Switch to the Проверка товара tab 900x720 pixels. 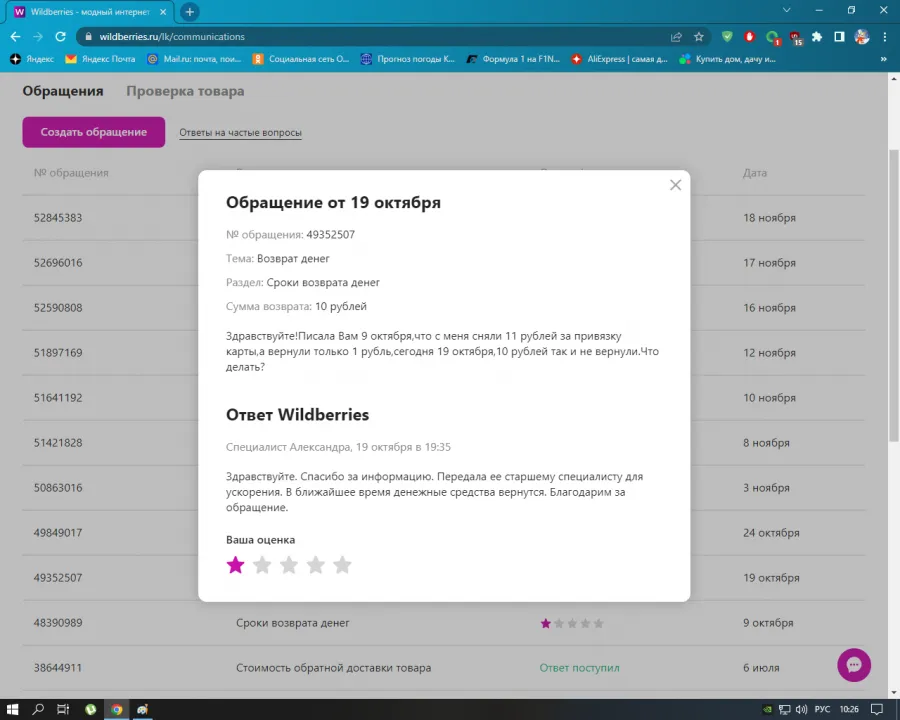click(x=185, y=91)
